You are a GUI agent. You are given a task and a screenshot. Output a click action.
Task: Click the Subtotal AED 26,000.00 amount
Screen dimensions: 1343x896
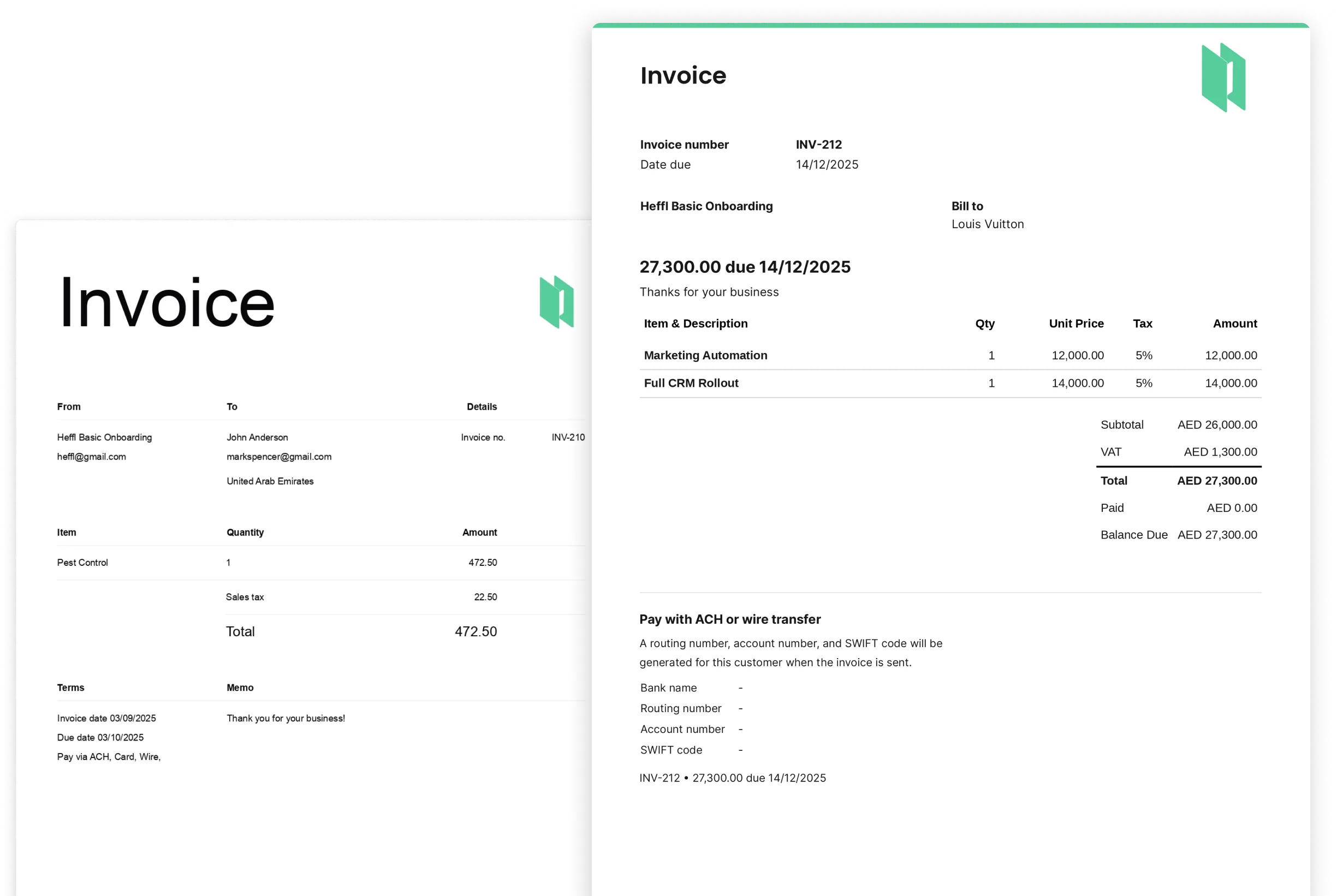tap(1217, 425)
